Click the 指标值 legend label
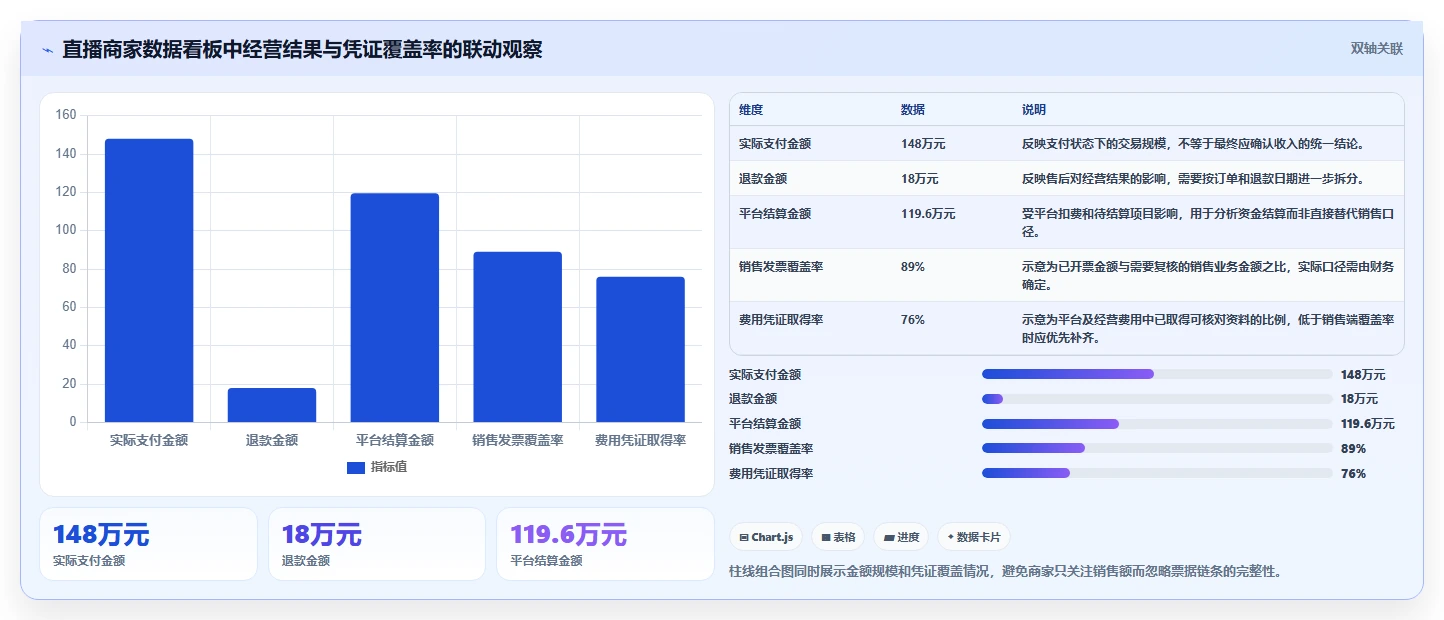Viewport: 1444px width, 620px height. (x=389, y=467)
